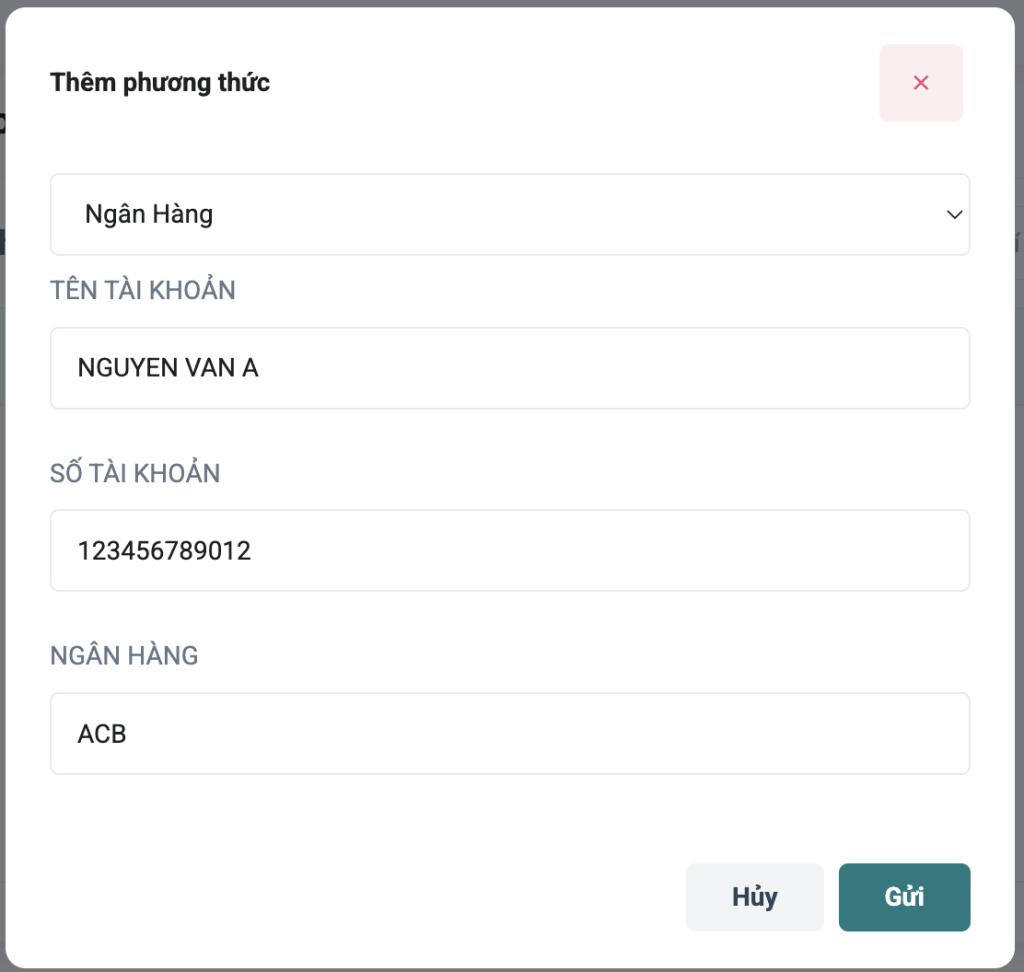Place cursor in 123456789012 number text
The height and width of the screenshot is (972, 1024).
(x=164, y=550)
